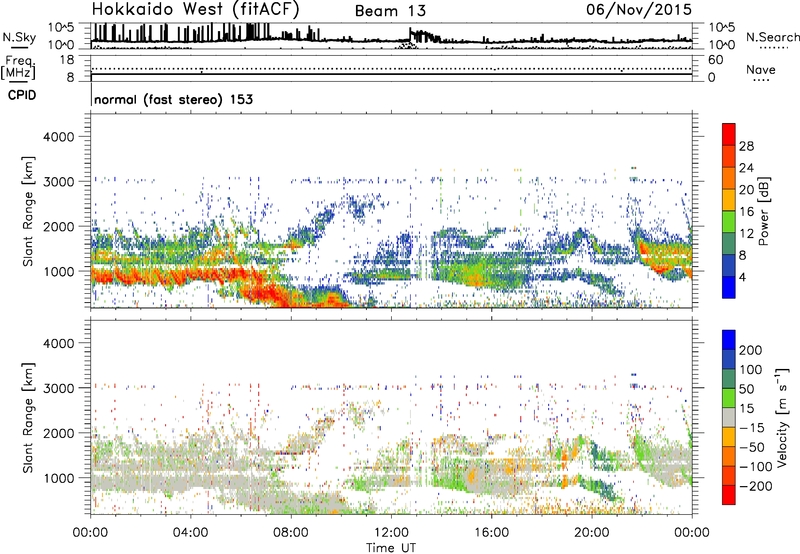Select the "Freq. [MHz]" axis label
This screenshot has width=800, height=554.
[x=18, y=68]
